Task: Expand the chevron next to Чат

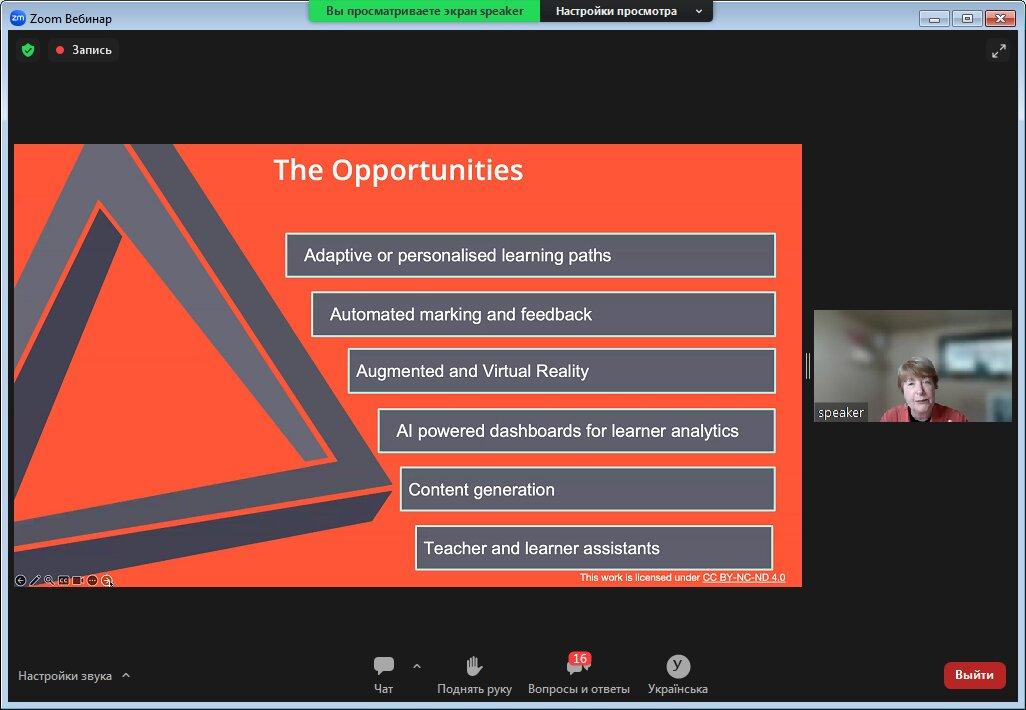Action: coord(417,666)
